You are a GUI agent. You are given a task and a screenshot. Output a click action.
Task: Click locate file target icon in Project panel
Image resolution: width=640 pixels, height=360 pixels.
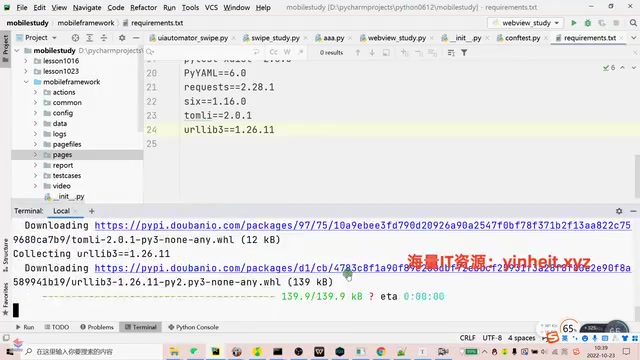point(75,38)
